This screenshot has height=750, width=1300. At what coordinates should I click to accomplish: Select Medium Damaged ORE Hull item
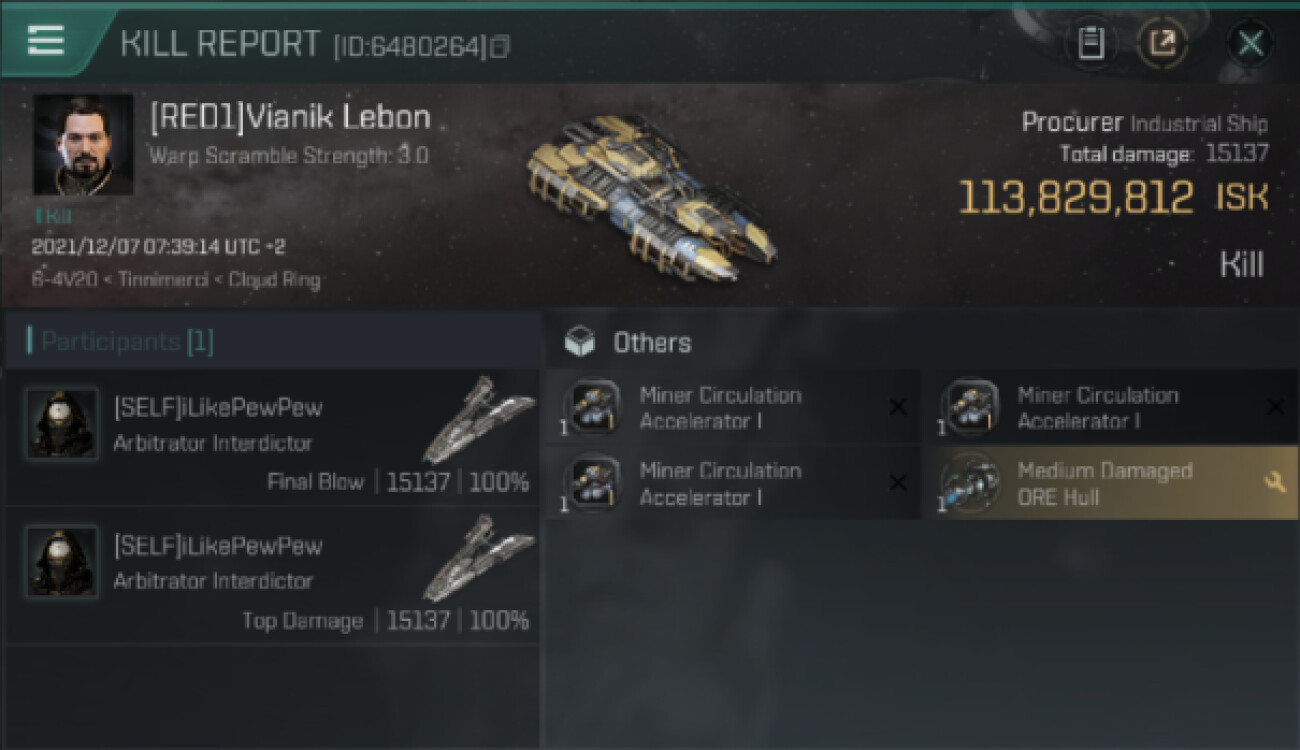[x=1110, y=483]
